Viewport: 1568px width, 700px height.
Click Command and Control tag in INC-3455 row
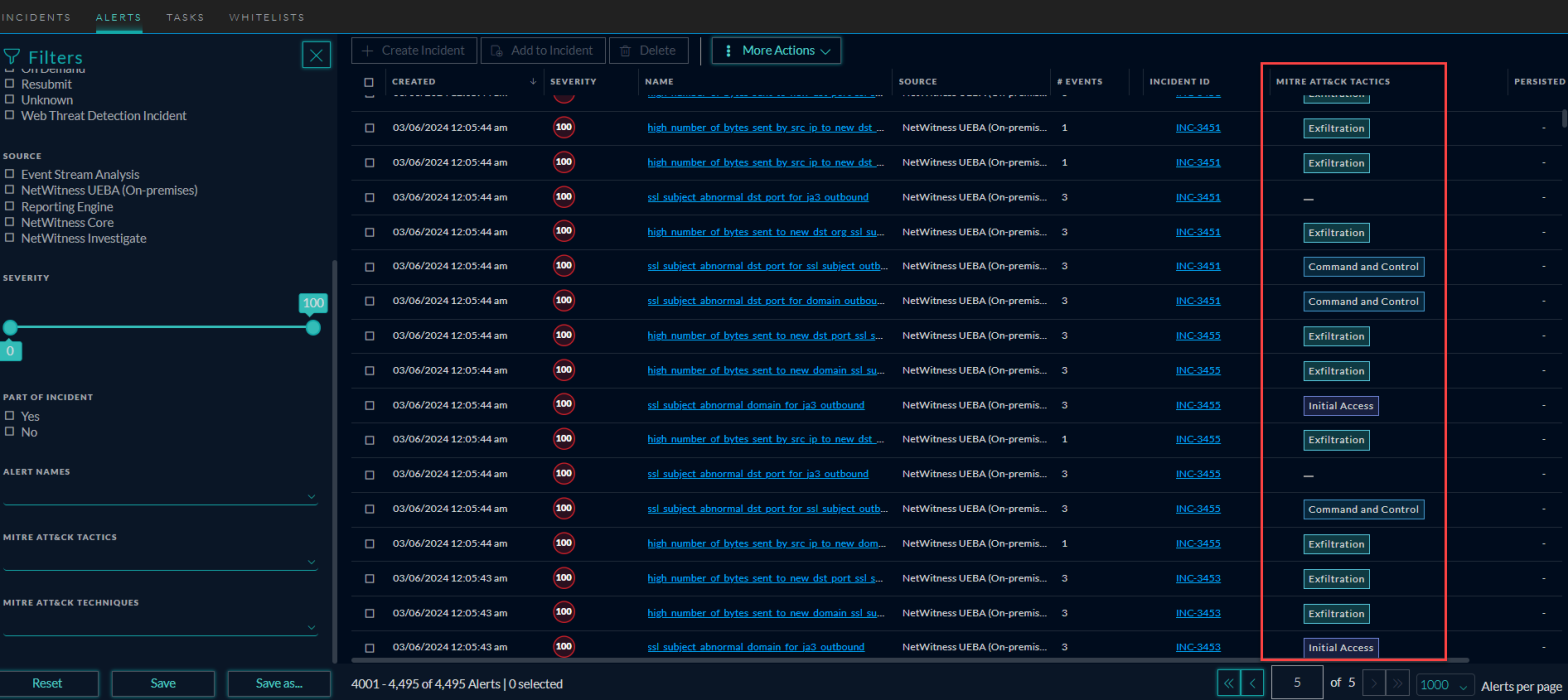tap(1364, 509)
